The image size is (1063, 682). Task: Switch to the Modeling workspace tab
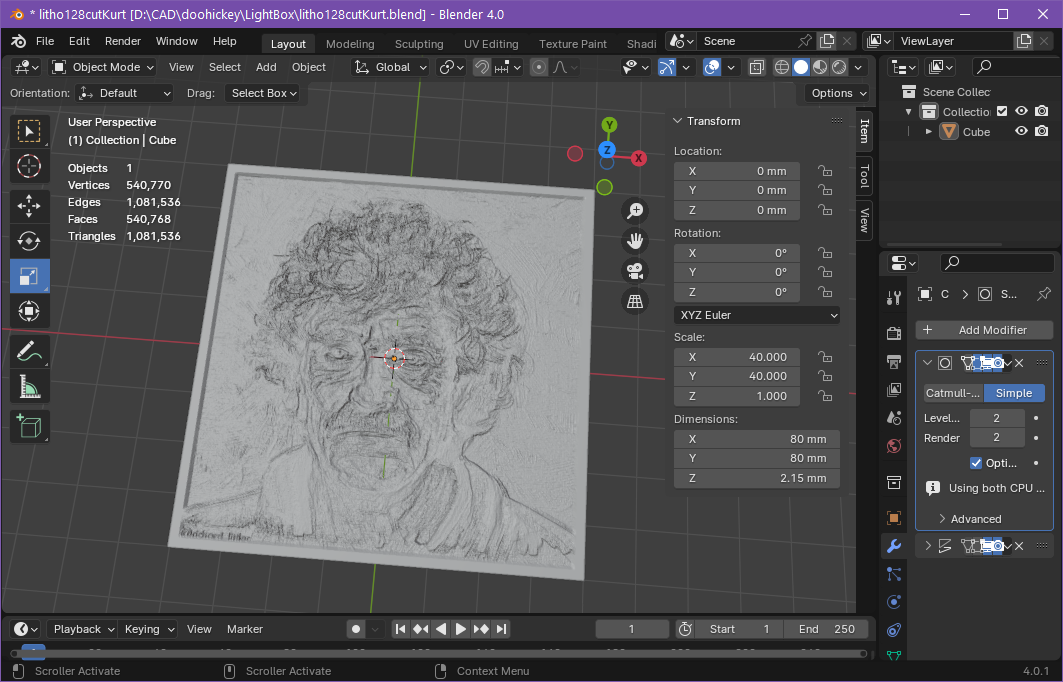pyautogui.click(x=350, y=44)
